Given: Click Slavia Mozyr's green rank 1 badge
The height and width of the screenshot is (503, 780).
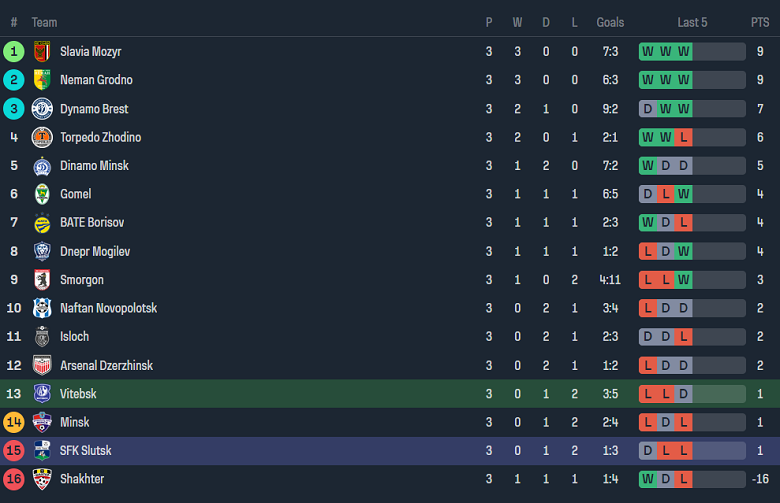Looking at the screenshot, I should coord(14,51).
